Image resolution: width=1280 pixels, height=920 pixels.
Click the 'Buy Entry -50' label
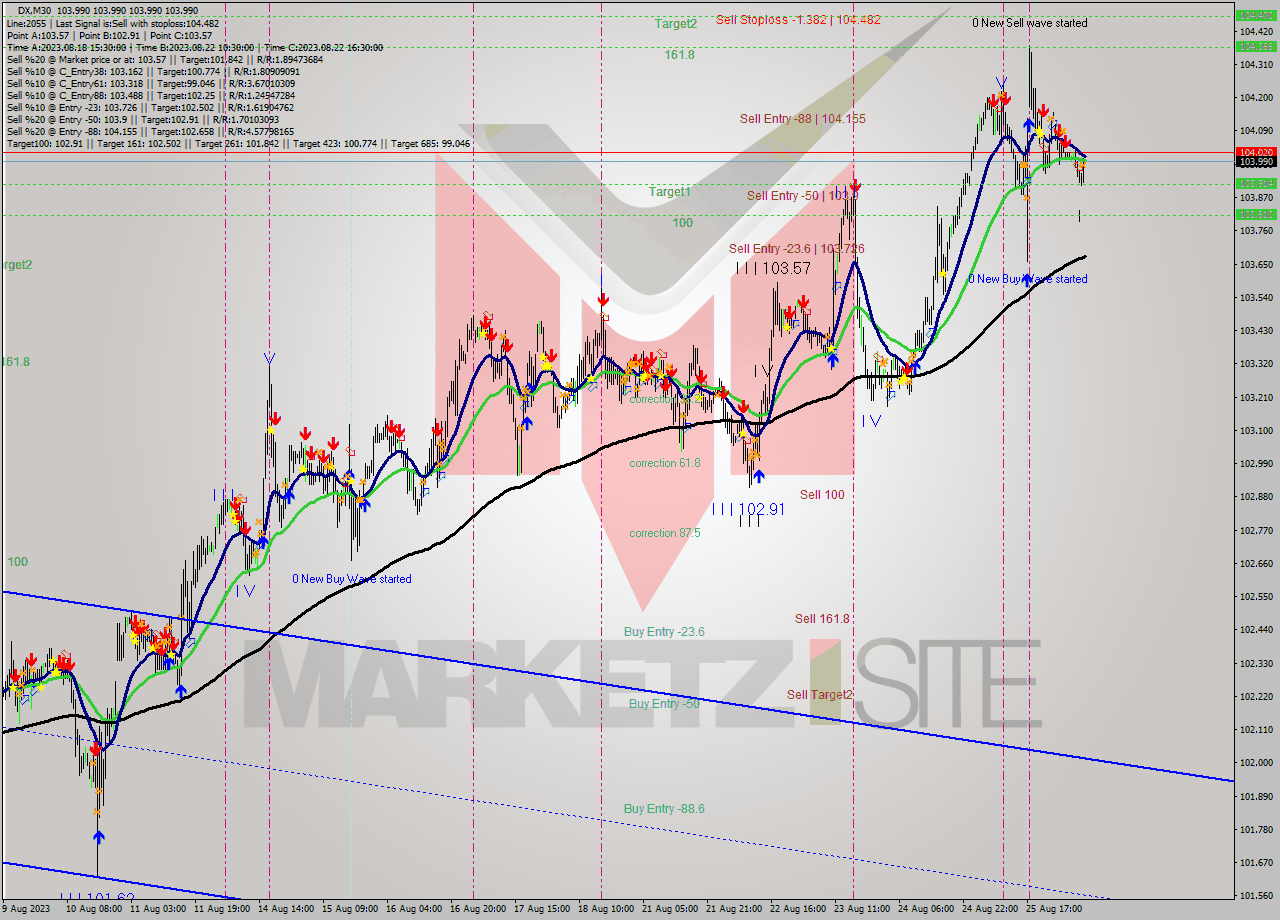coord(664,704)
